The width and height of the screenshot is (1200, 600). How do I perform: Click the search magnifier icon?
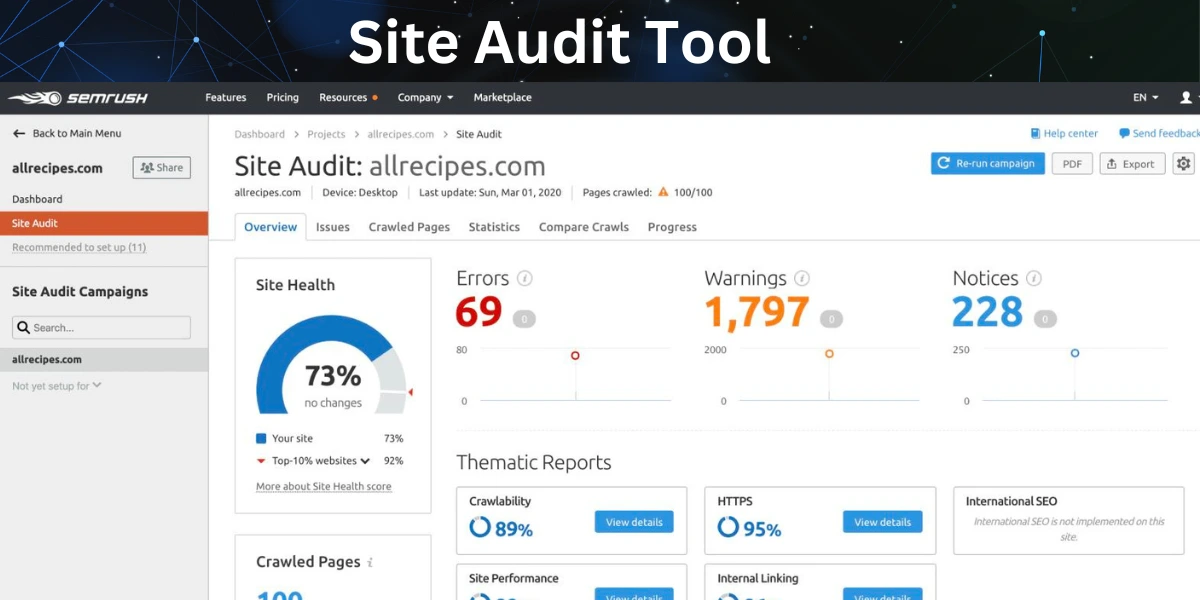(x=24, y=327)
